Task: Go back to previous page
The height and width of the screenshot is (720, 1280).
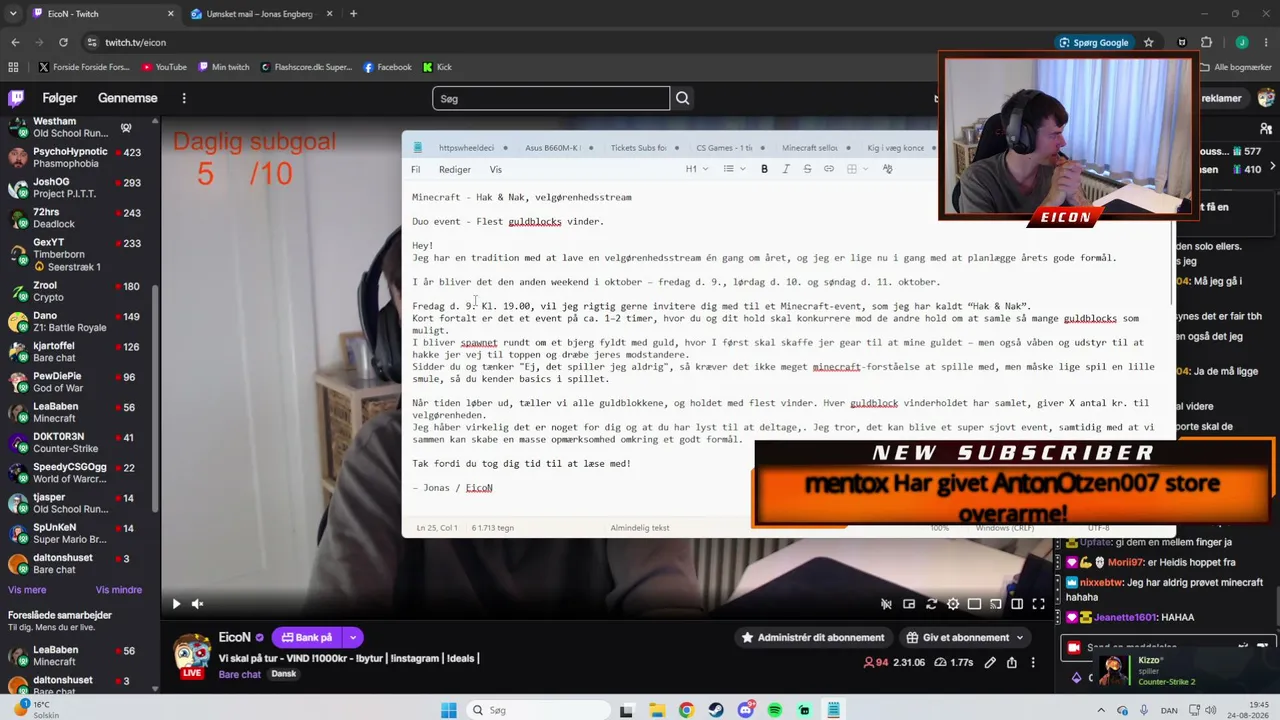Action: [x=15, y=42]
